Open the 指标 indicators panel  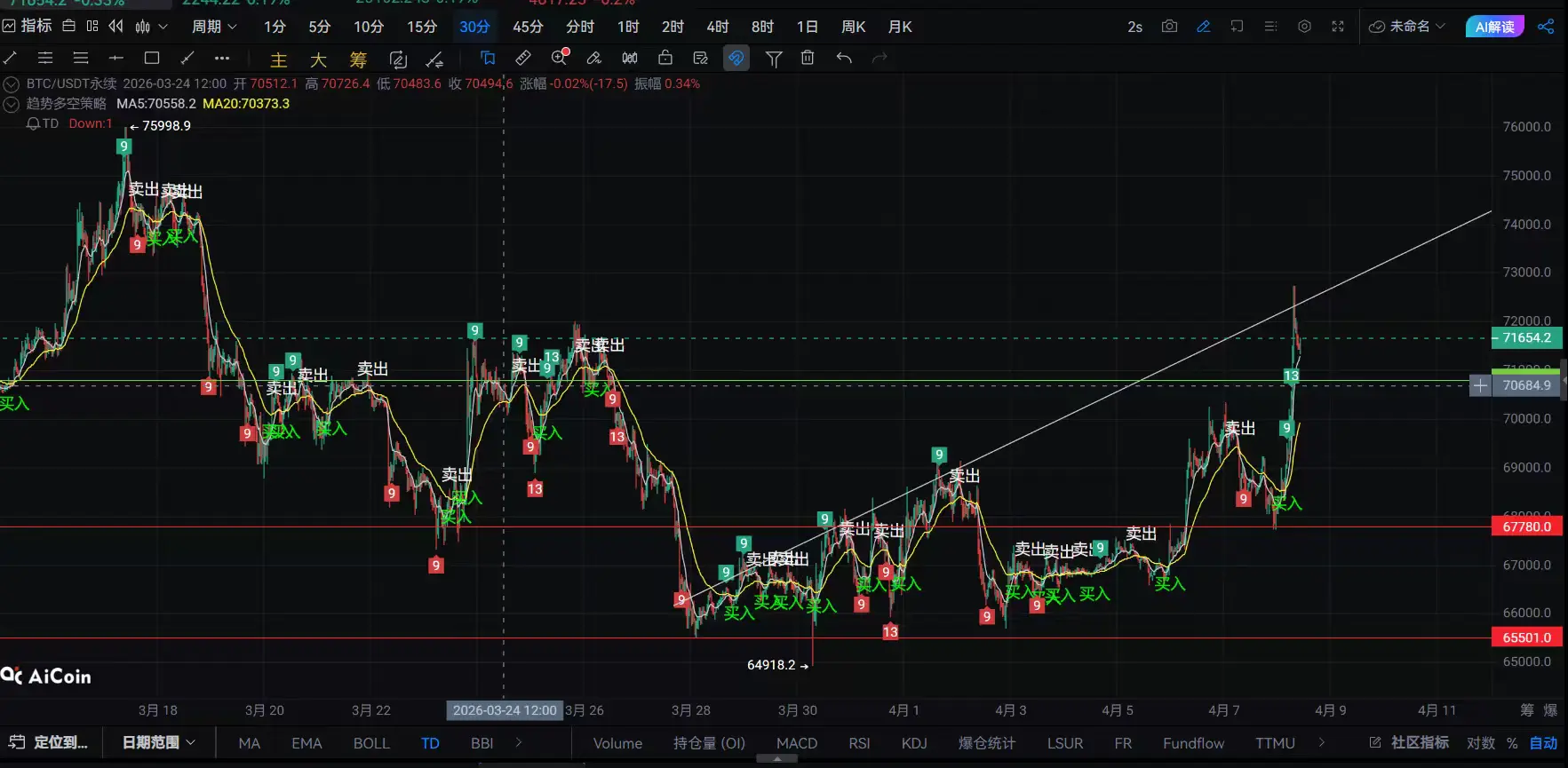tap(27, 27)
